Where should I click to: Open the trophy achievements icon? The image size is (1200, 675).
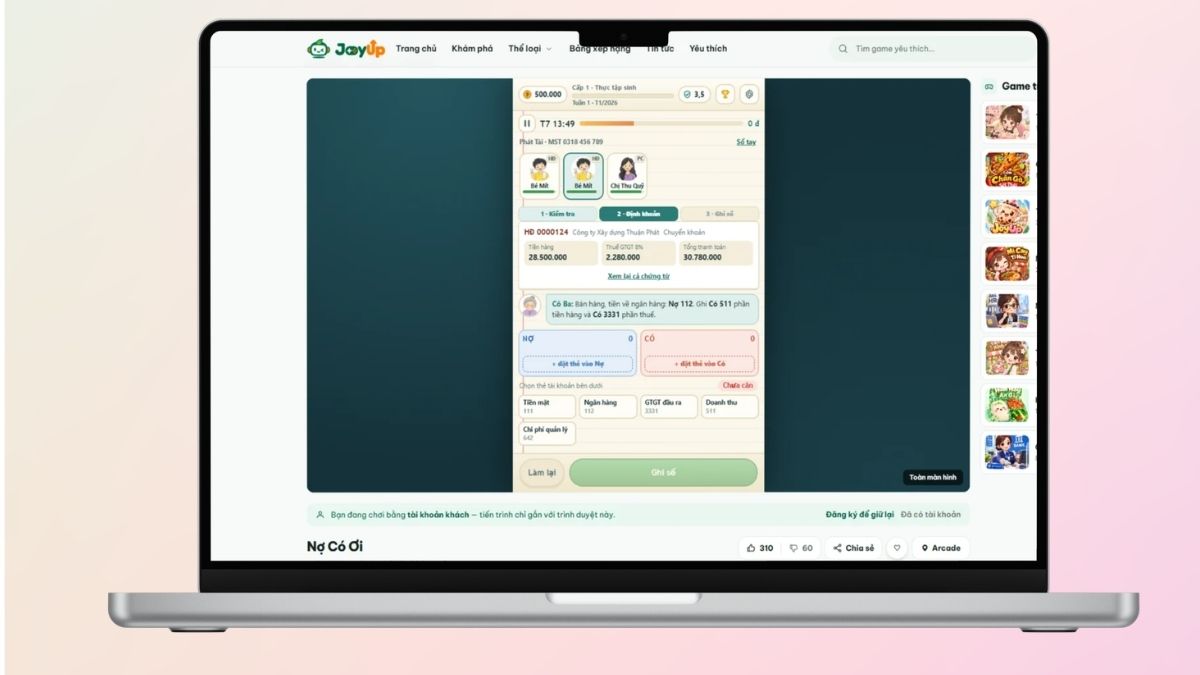(725, 94)
